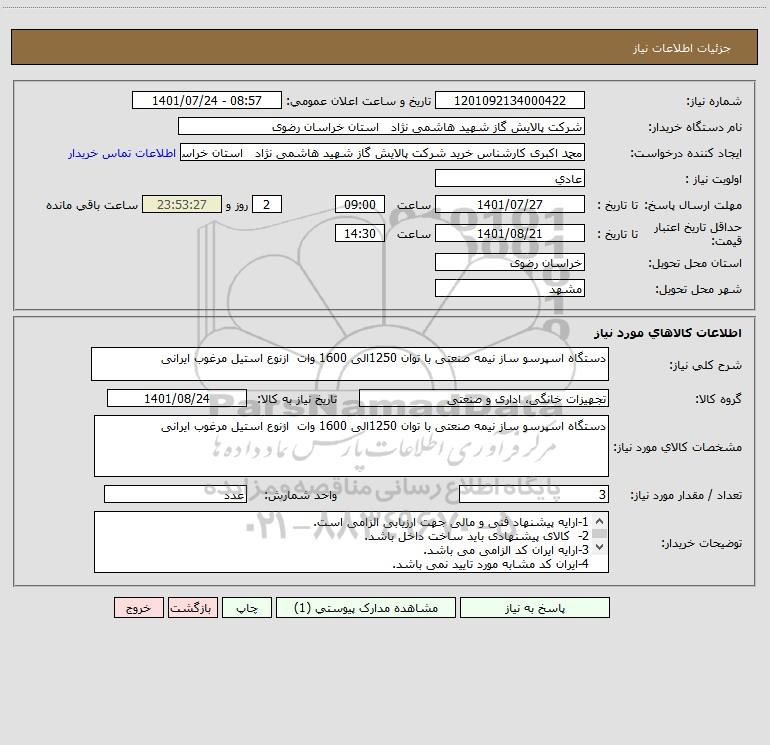Click the buyer notes text area
This screenshot has height=745, width=770.
[x=351, y=542]
